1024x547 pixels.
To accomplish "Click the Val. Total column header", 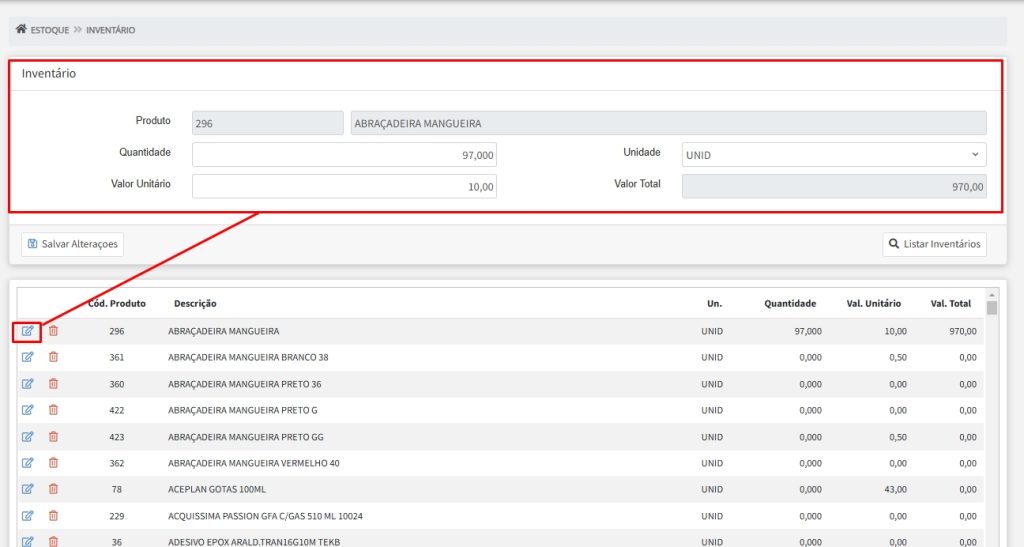I will point(951,304).
